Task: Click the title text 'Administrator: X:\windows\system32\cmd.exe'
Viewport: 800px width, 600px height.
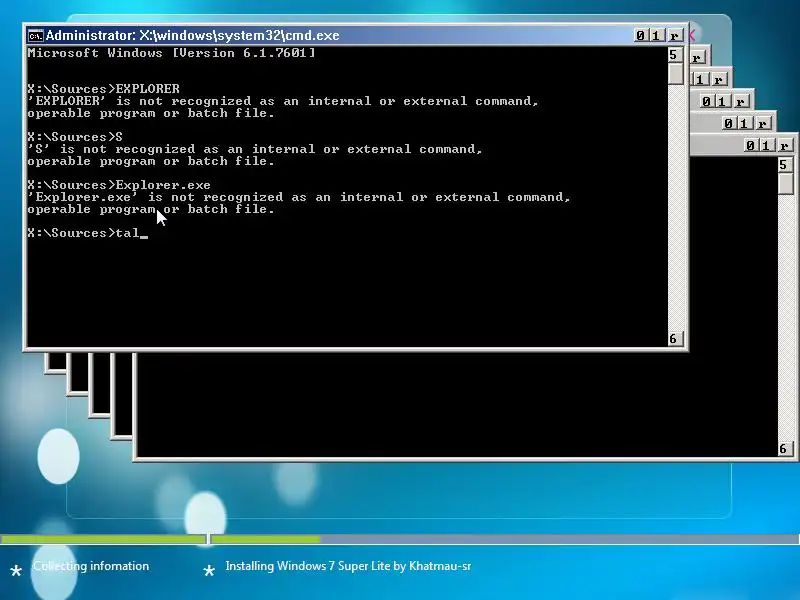Action: [x=192, y=36]
